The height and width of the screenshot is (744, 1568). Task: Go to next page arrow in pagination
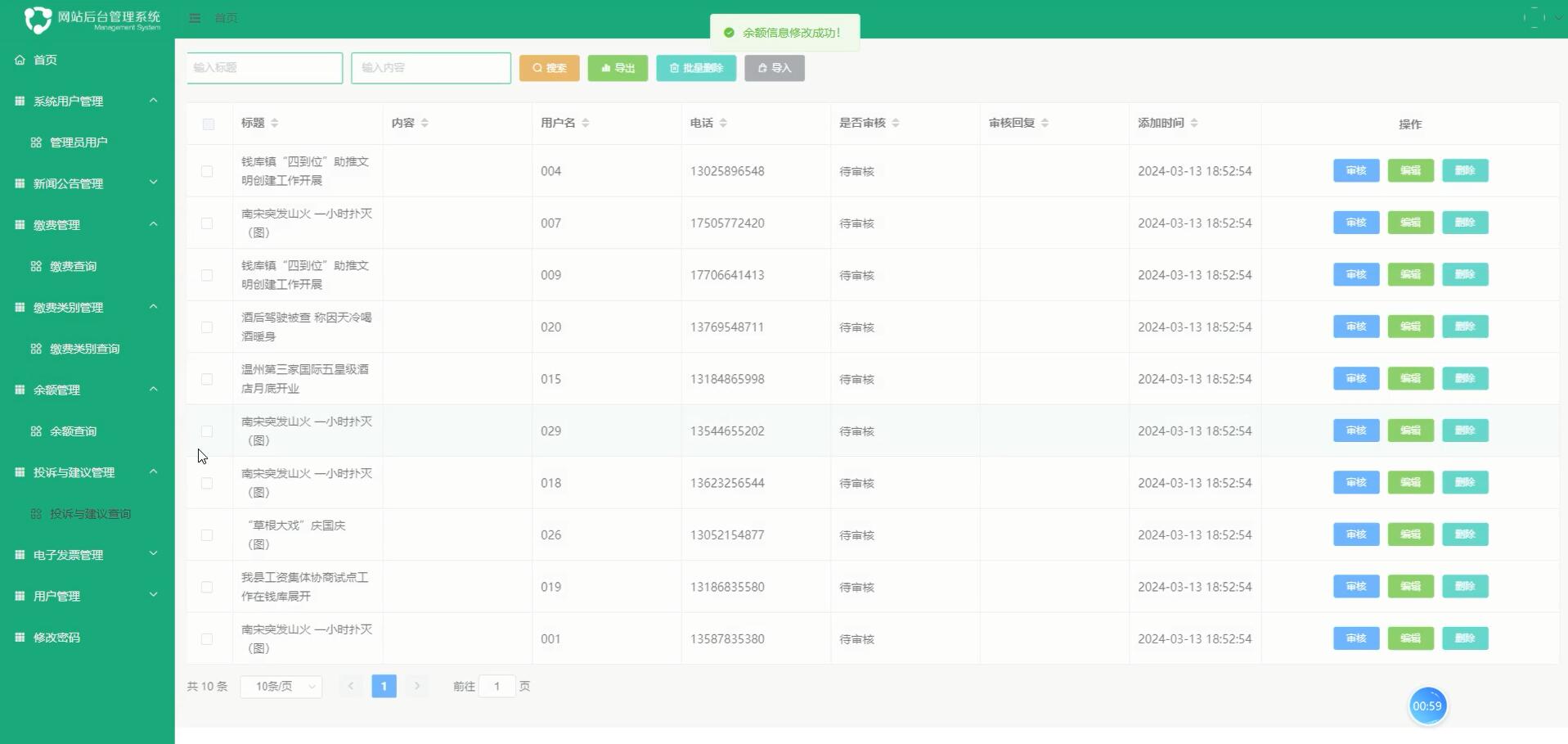417,686
